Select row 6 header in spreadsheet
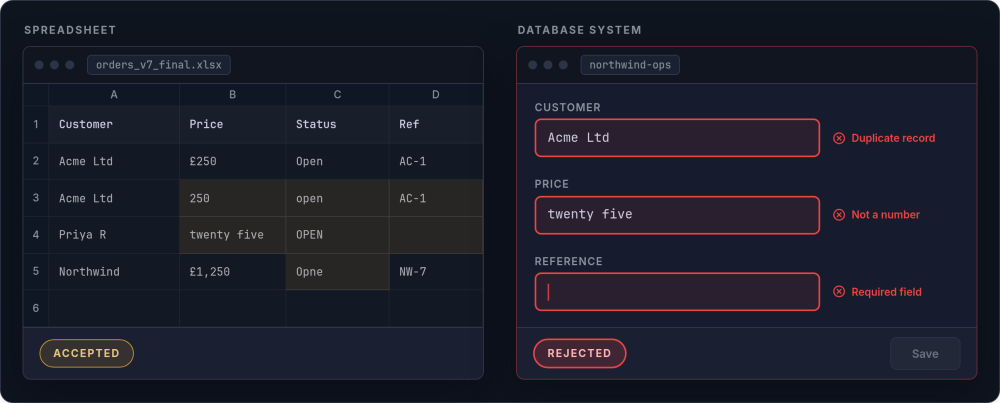This screenshot has height=403, width=1000. pos(36,309)
